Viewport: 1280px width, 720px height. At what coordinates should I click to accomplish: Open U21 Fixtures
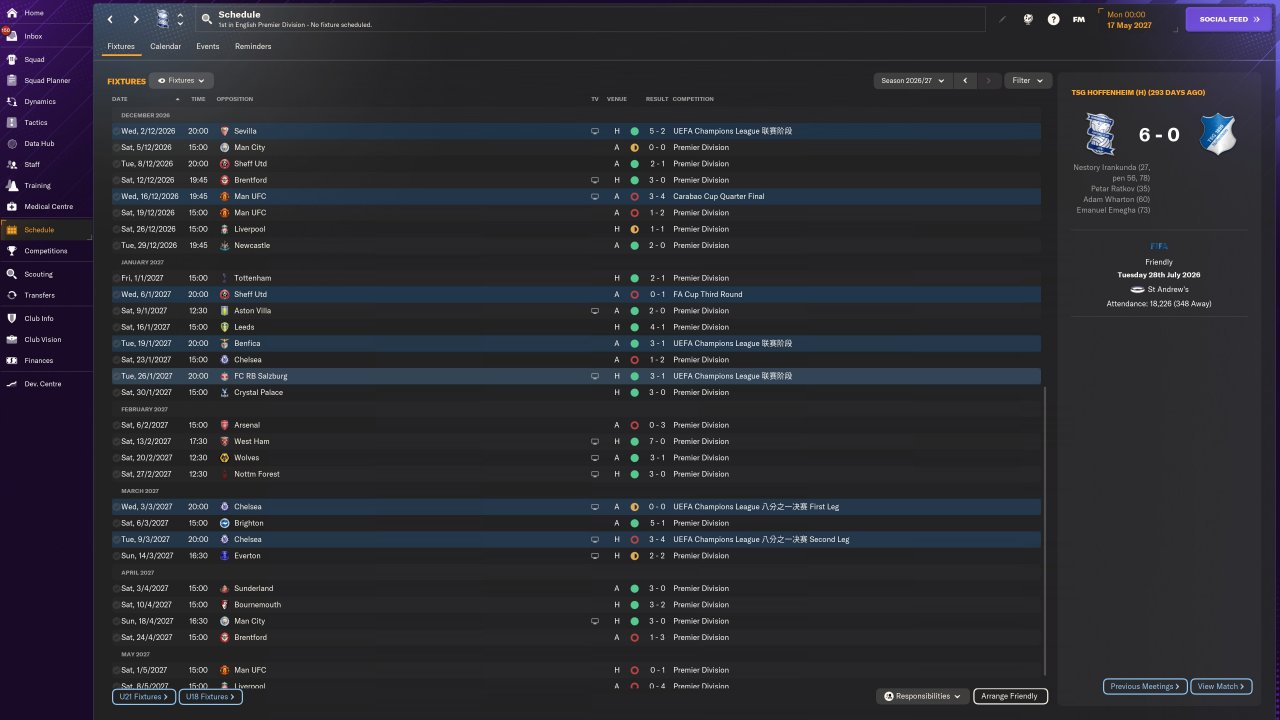pos(144,696)
